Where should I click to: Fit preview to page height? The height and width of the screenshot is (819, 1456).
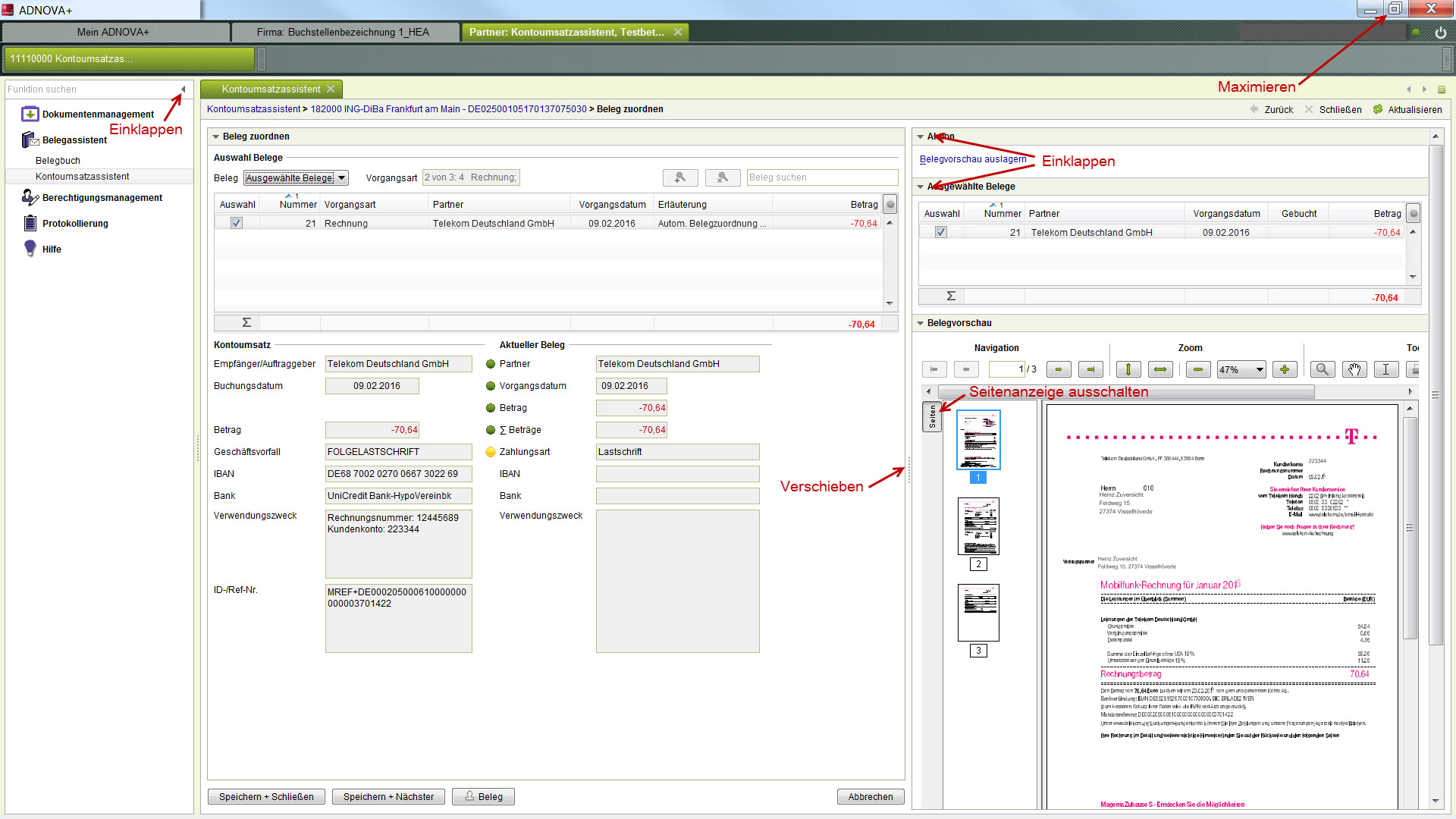[x=1128, y=369]
